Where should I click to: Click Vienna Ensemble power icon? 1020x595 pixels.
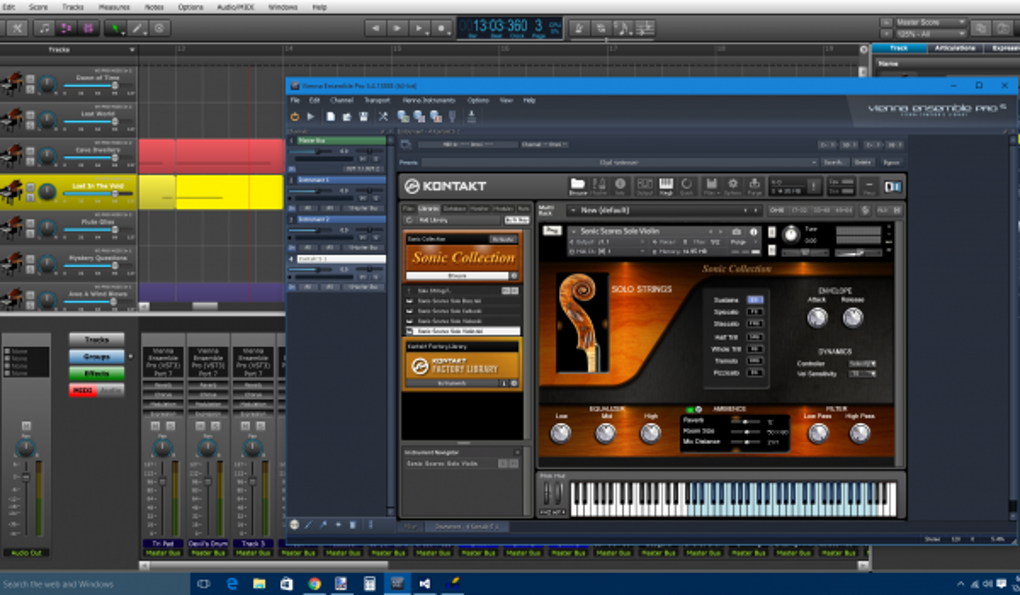pyautogui.click(x=295, y=117)
